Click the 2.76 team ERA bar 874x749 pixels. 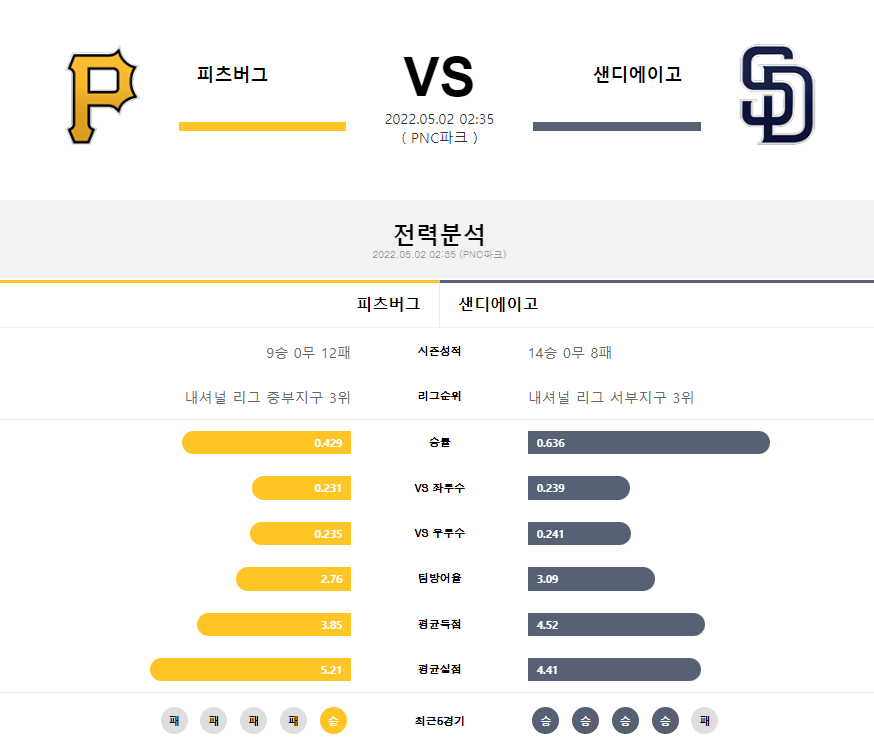pyautogui.click(x=293, y=578)
